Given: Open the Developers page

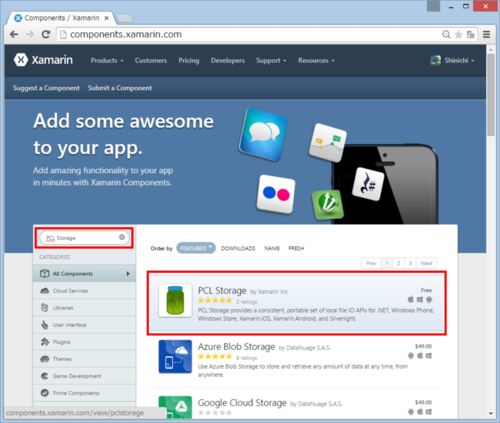Looking at the screenshot, I should (x=228, y=60).
